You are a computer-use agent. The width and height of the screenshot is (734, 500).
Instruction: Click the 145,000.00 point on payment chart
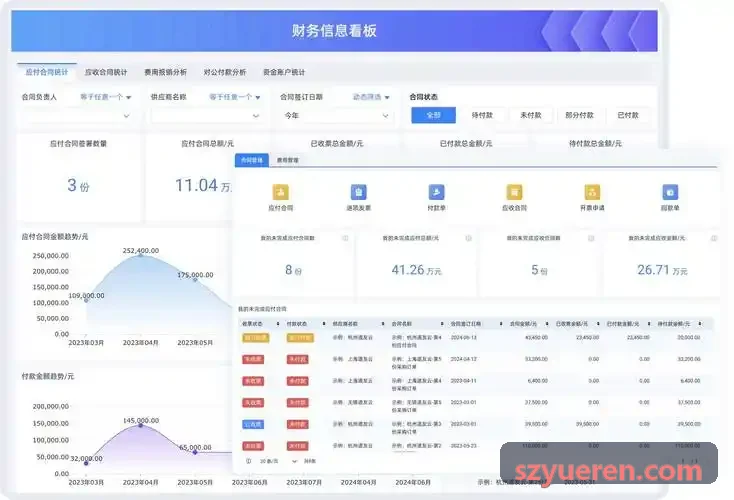click(x=140, y=425)
